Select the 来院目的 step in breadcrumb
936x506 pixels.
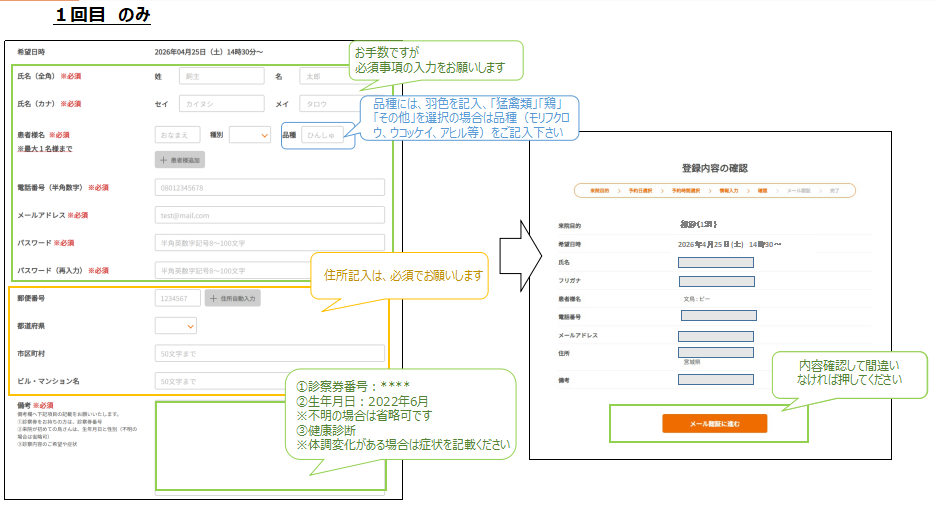[599, 190]
